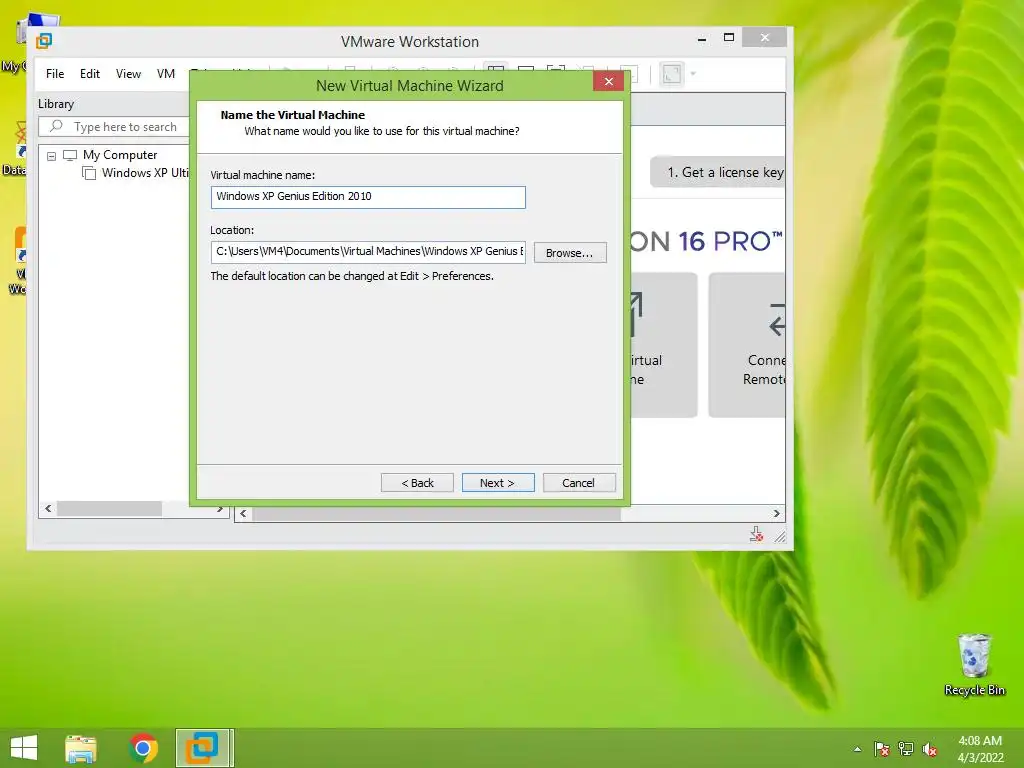Open the dropdown arrow beside full screen icon

(693, 74)
